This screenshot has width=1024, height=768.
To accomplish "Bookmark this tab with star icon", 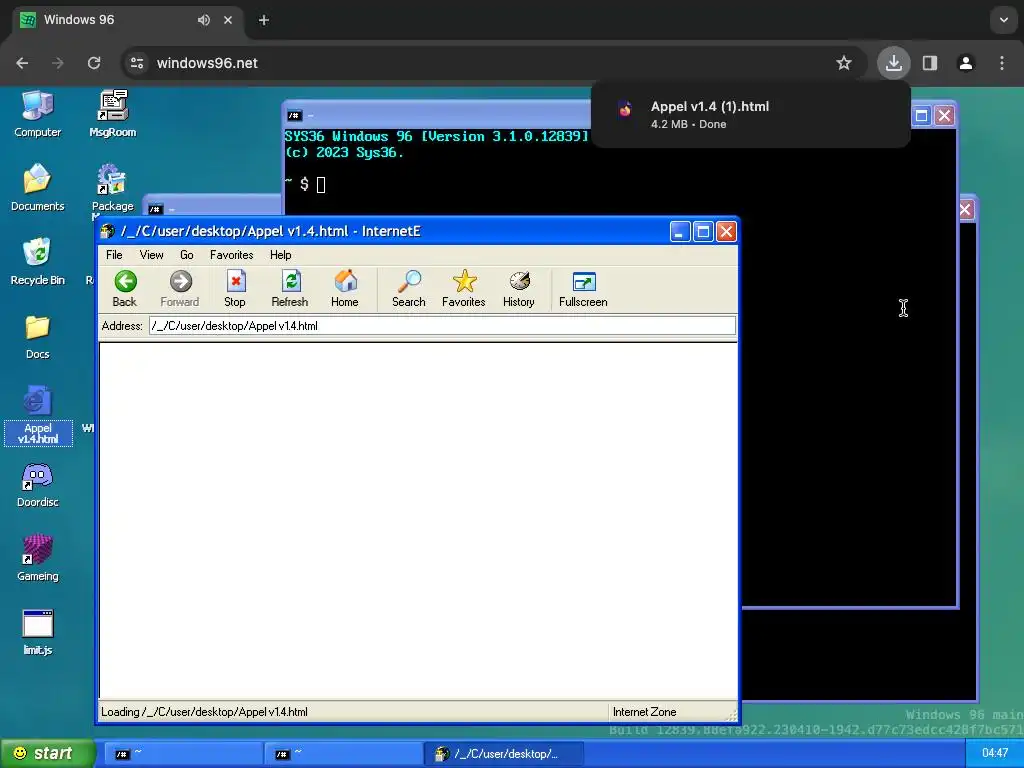I will (x=844, y=63).
